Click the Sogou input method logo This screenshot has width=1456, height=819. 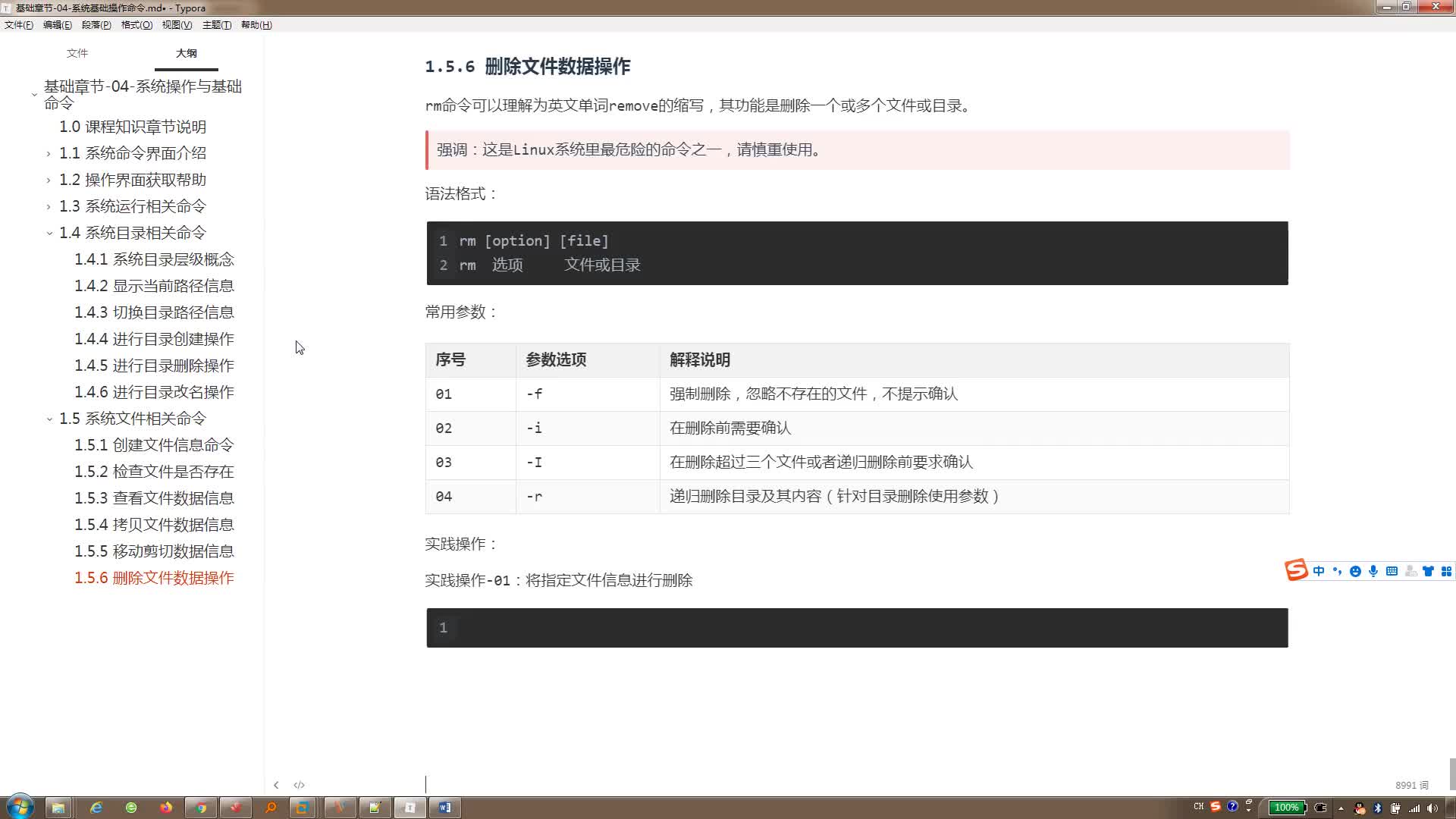tap(1296, 570)
